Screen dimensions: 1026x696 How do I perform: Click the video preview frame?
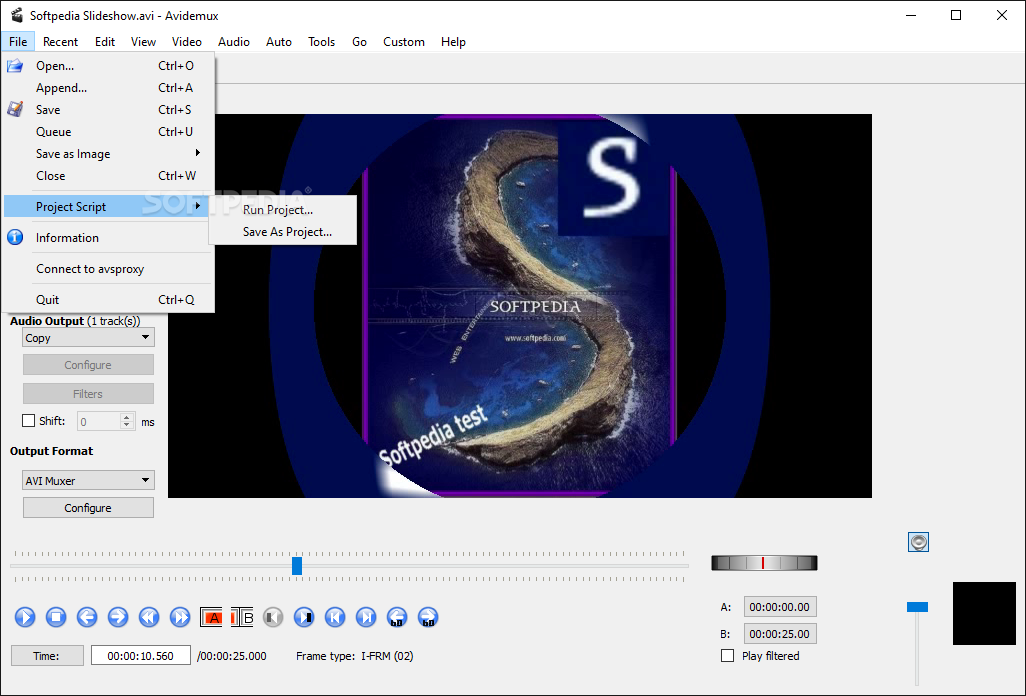520,306
